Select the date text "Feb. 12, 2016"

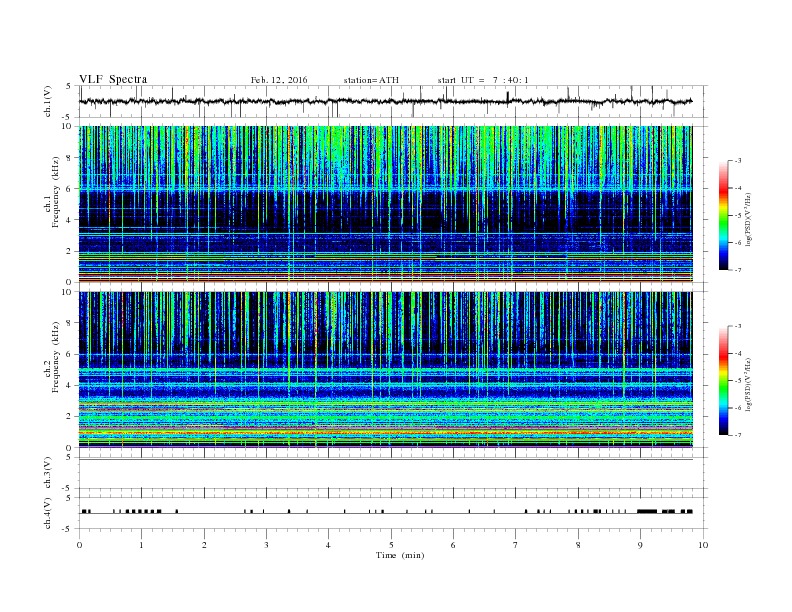(279, 80)
